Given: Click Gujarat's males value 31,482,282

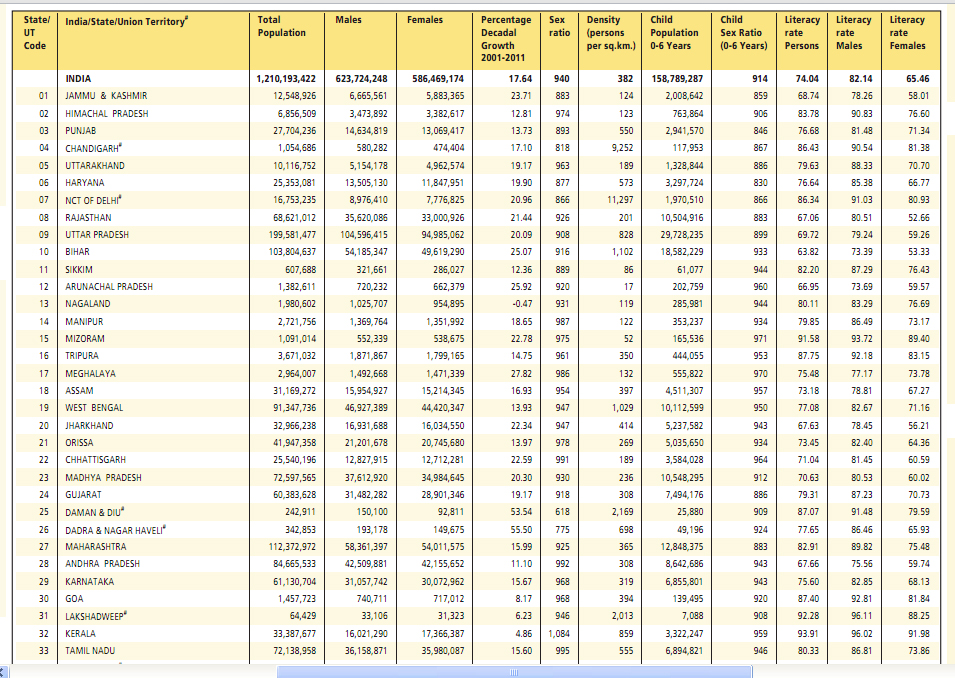Looking at the screenshot, I should pyautogui.click(x=366, y=495).
